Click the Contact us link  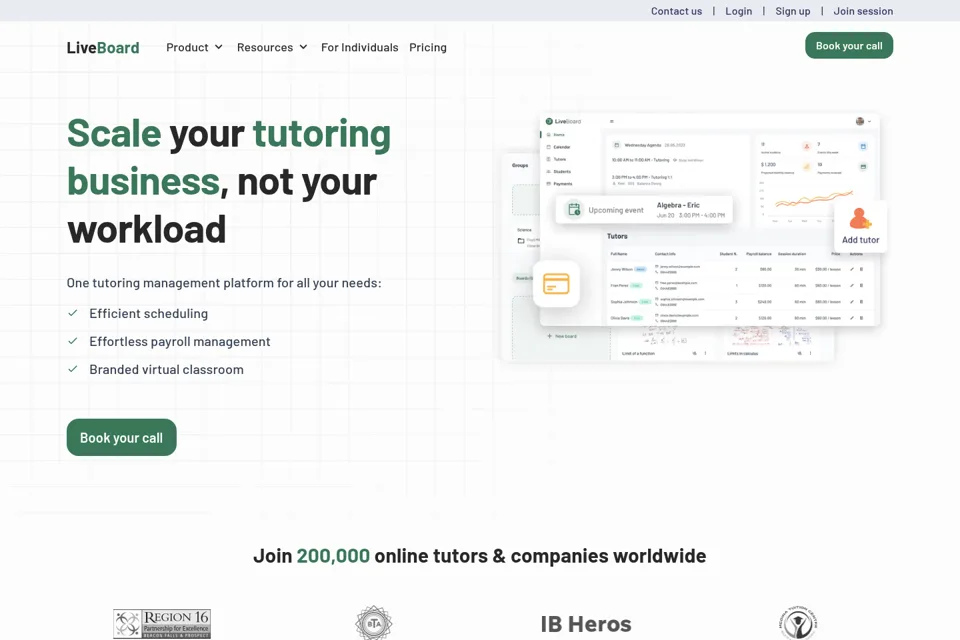pyautogui.click(x=676, y=11)
